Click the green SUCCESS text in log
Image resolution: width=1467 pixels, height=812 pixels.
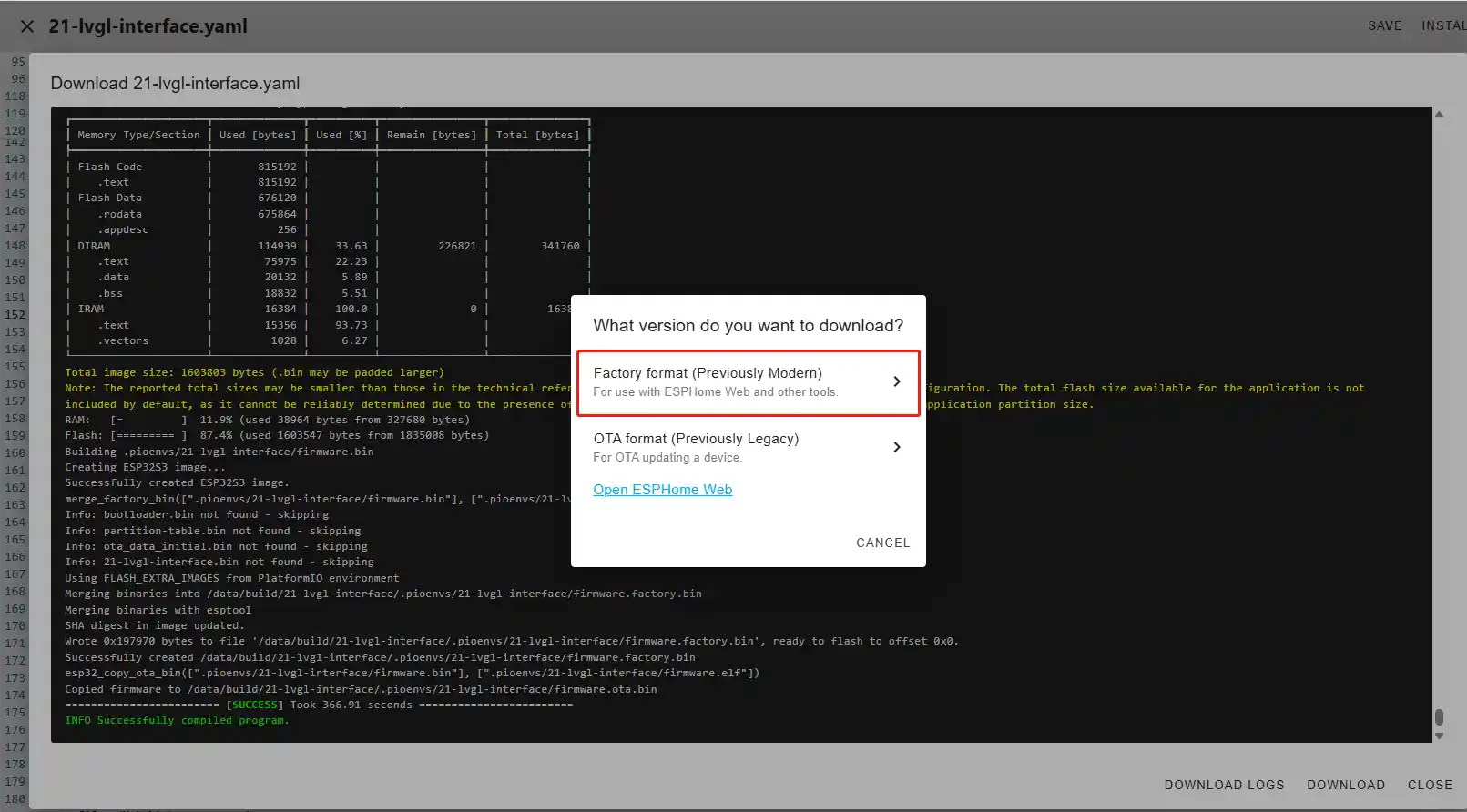coord(254,705)
